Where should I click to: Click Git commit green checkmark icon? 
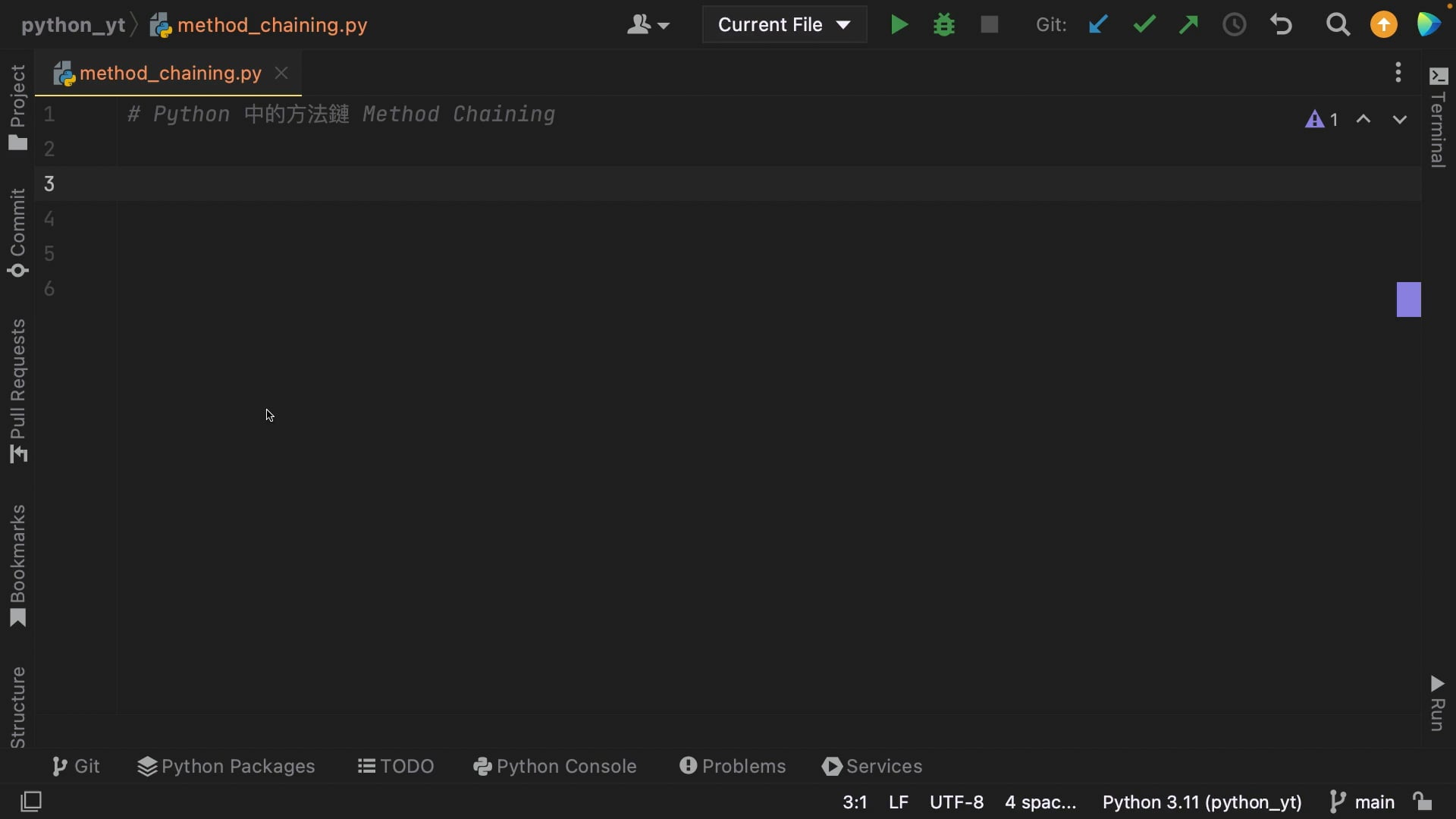tap(1144, 25)
